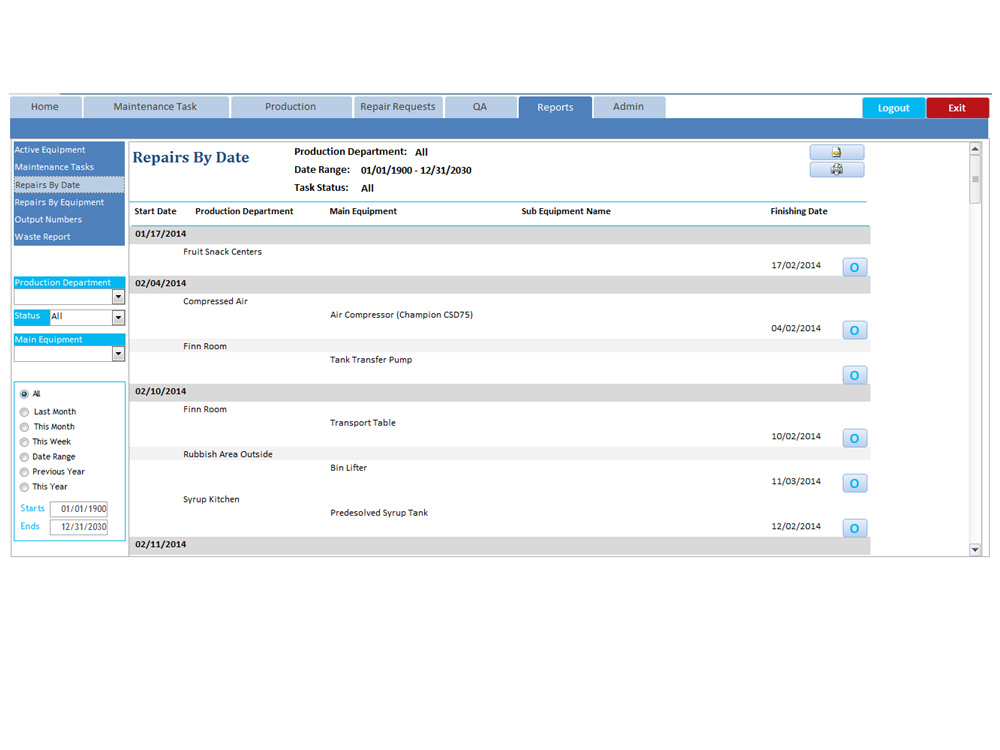Click the Logout button
1000x750 pixels.
coord(893,108)
